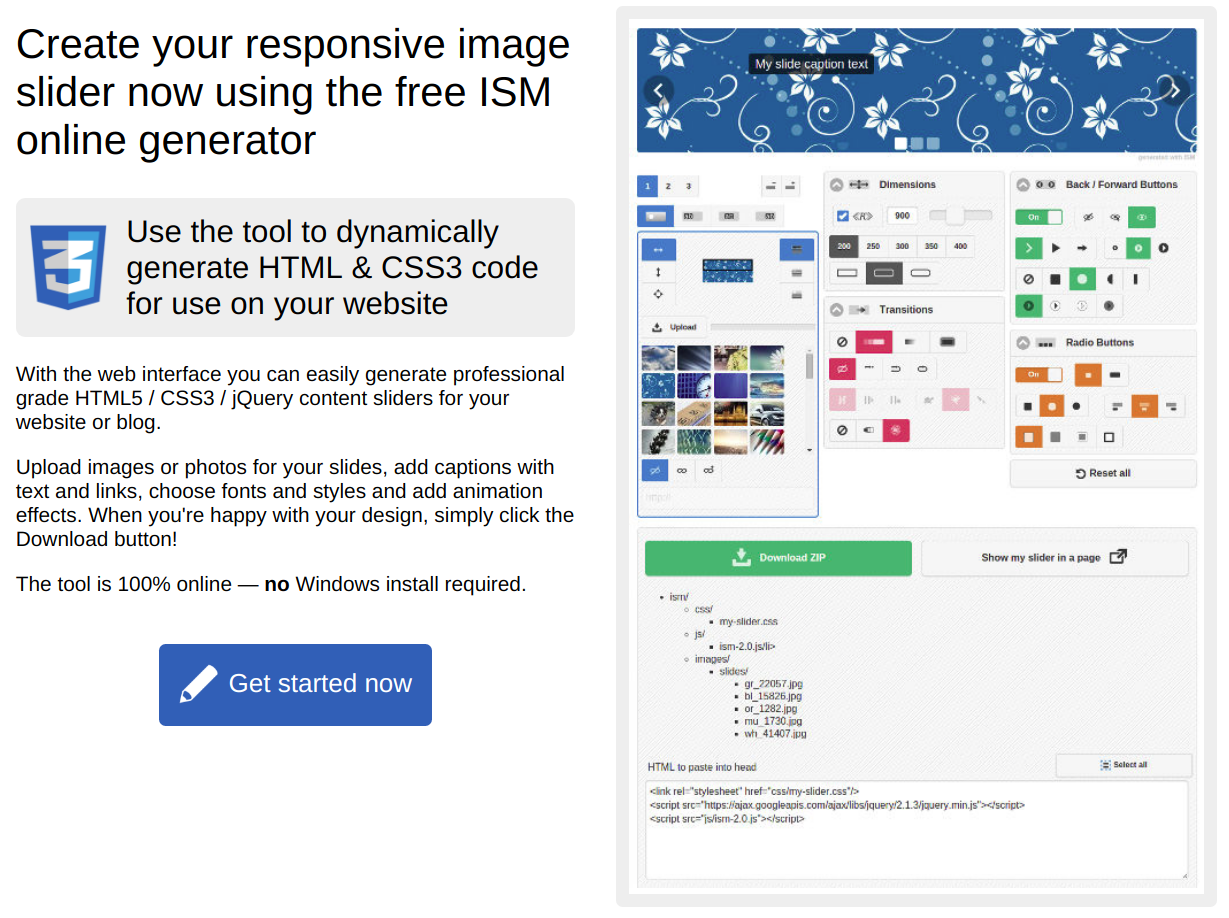Select the four-way move image fit icon
Screen dimensions: 1229x918
click(x=658, y=294)
